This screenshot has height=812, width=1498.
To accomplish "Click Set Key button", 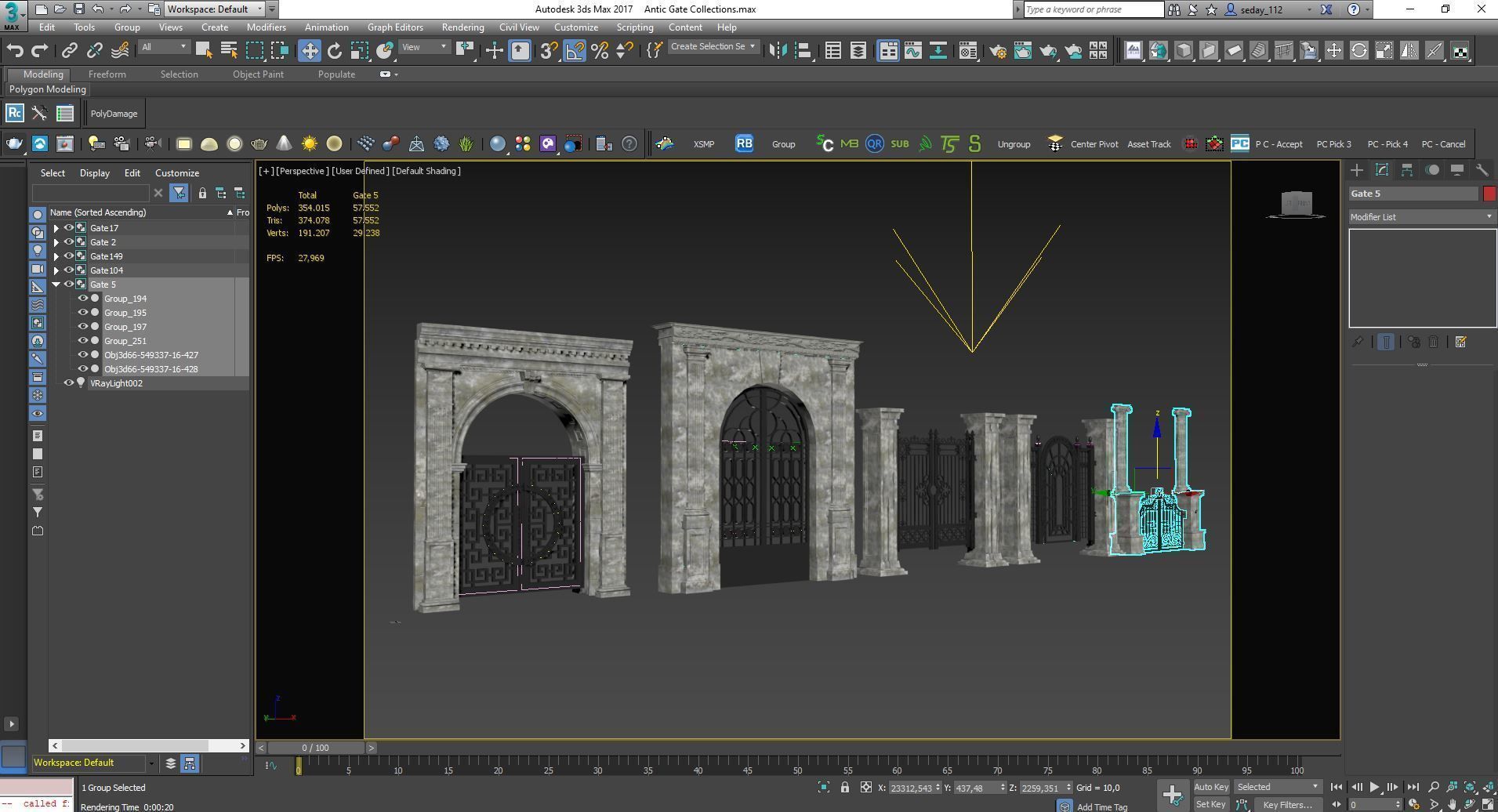I will tap(1211, 804).
